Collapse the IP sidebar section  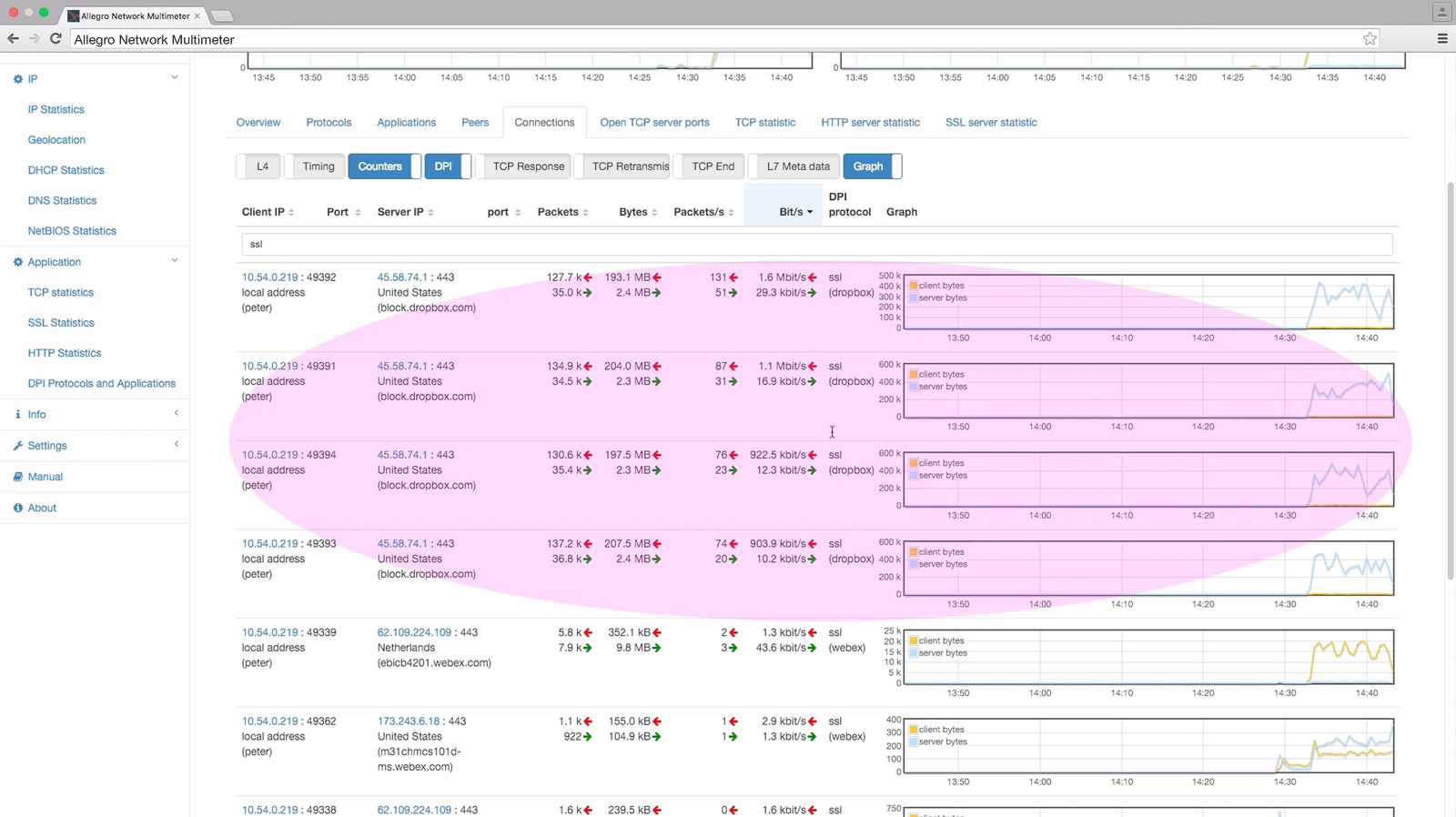[175, 78]
